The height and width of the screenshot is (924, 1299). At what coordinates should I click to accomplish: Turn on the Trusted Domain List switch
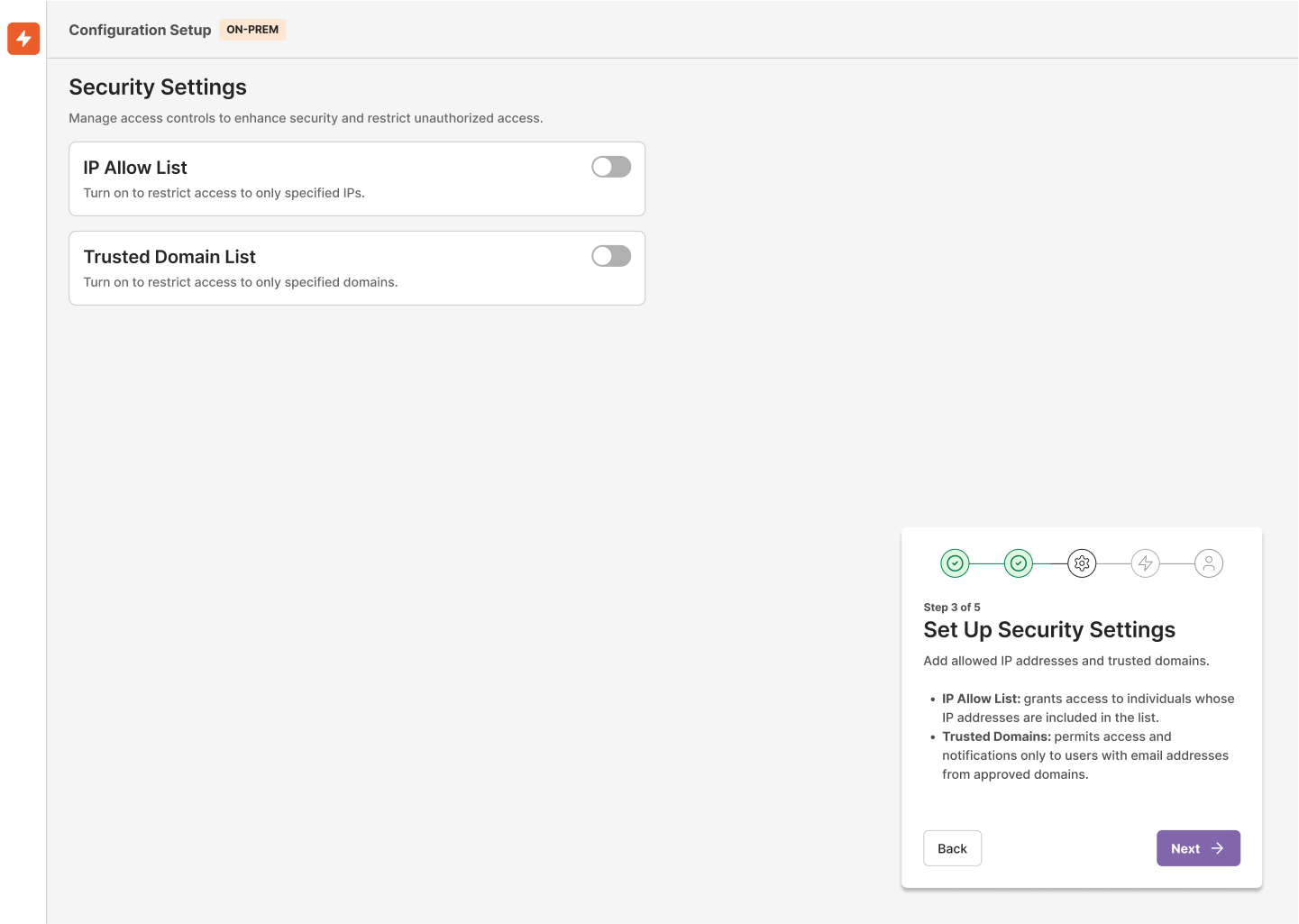[x=610, y=255]
